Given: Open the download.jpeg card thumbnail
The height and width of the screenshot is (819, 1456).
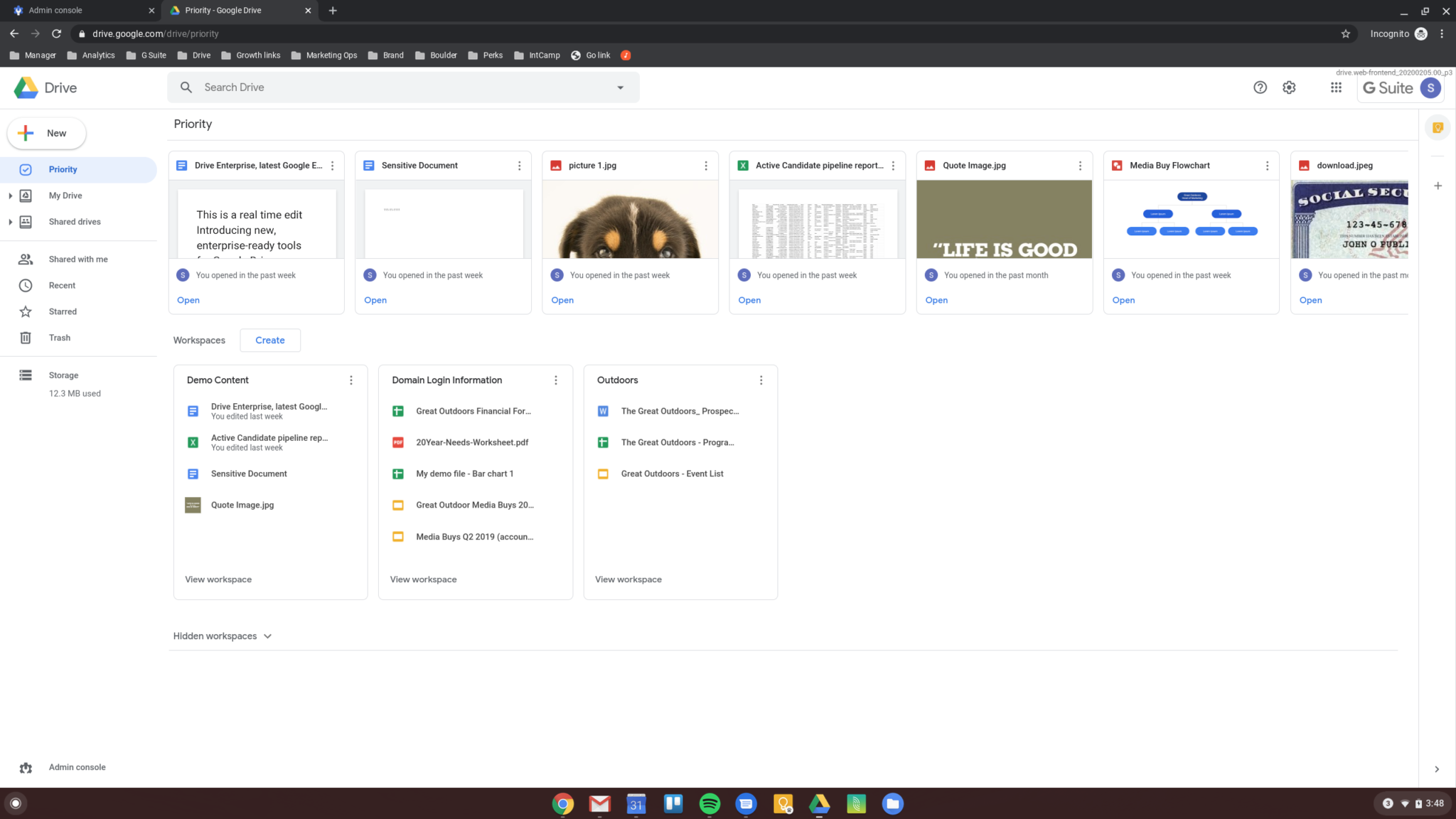Looking at the screenshot, I should 1349,219.
